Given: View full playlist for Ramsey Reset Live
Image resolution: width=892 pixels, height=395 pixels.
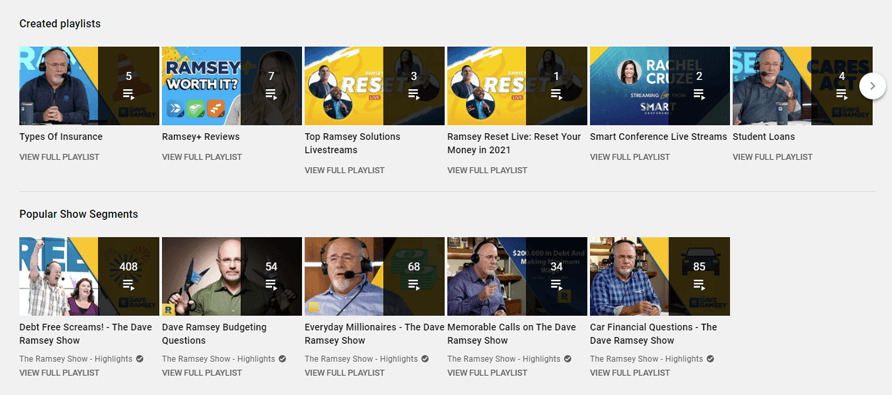Looking at the screenshot, I should coord(488,170).
